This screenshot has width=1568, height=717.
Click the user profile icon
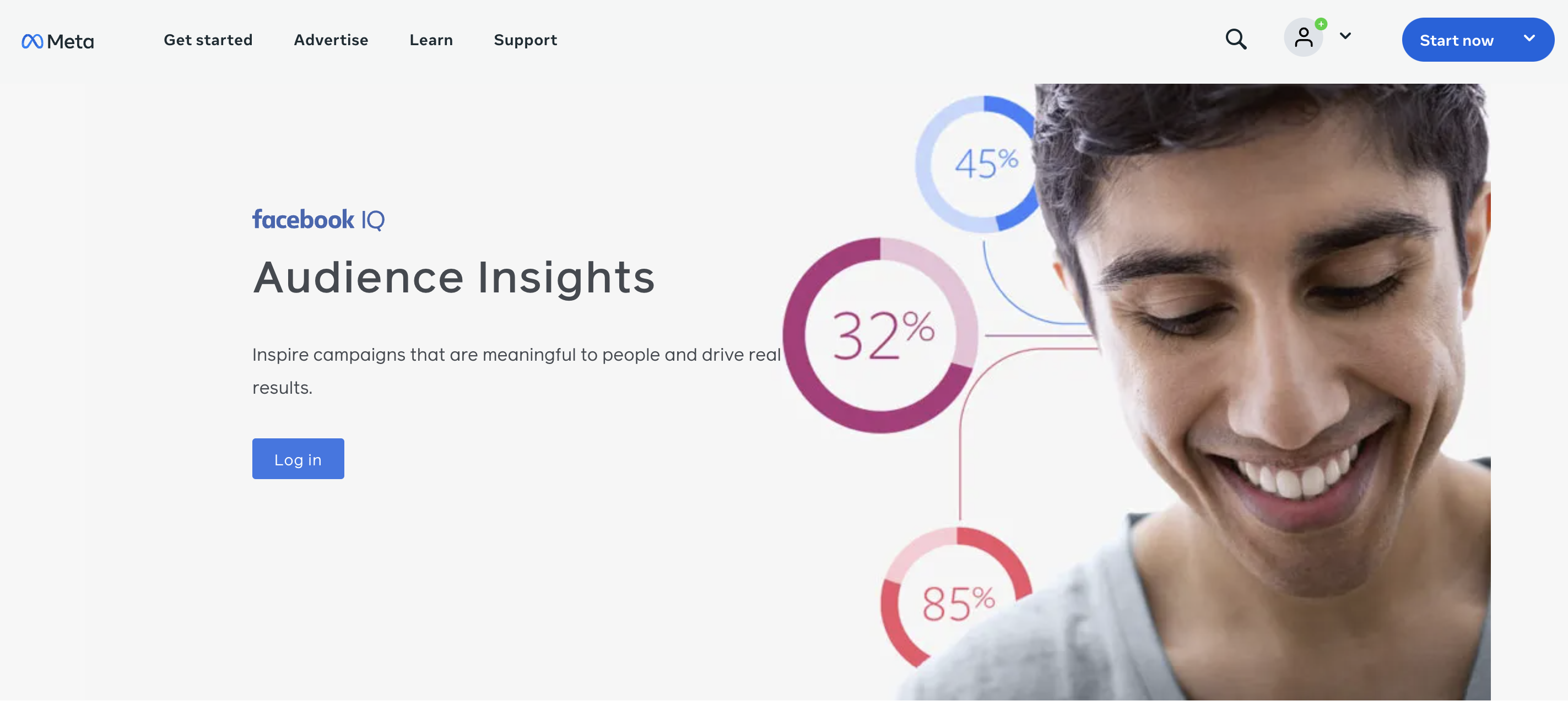point(1304,38)
